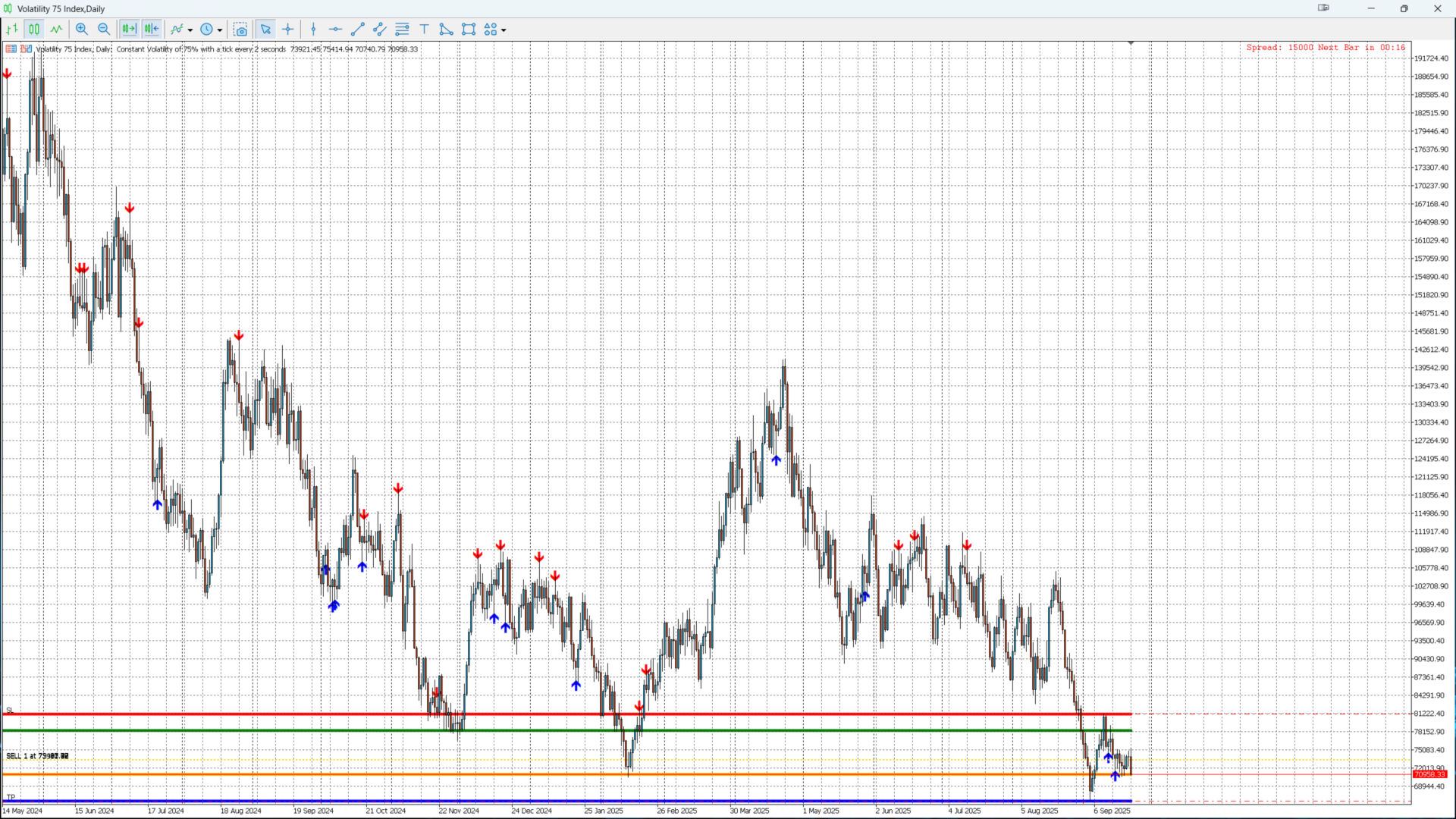This screenshot has width=1456, height=819.
Task: Switch to line chart display
Action: click(57, 30)
